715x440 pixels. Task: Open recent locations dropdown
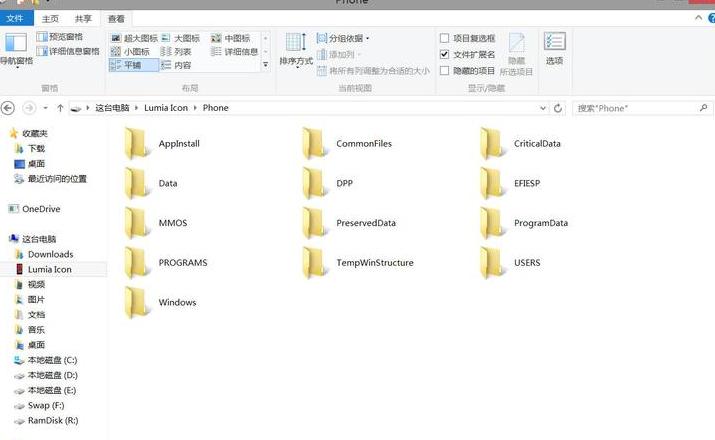click(x=45, y=108)
